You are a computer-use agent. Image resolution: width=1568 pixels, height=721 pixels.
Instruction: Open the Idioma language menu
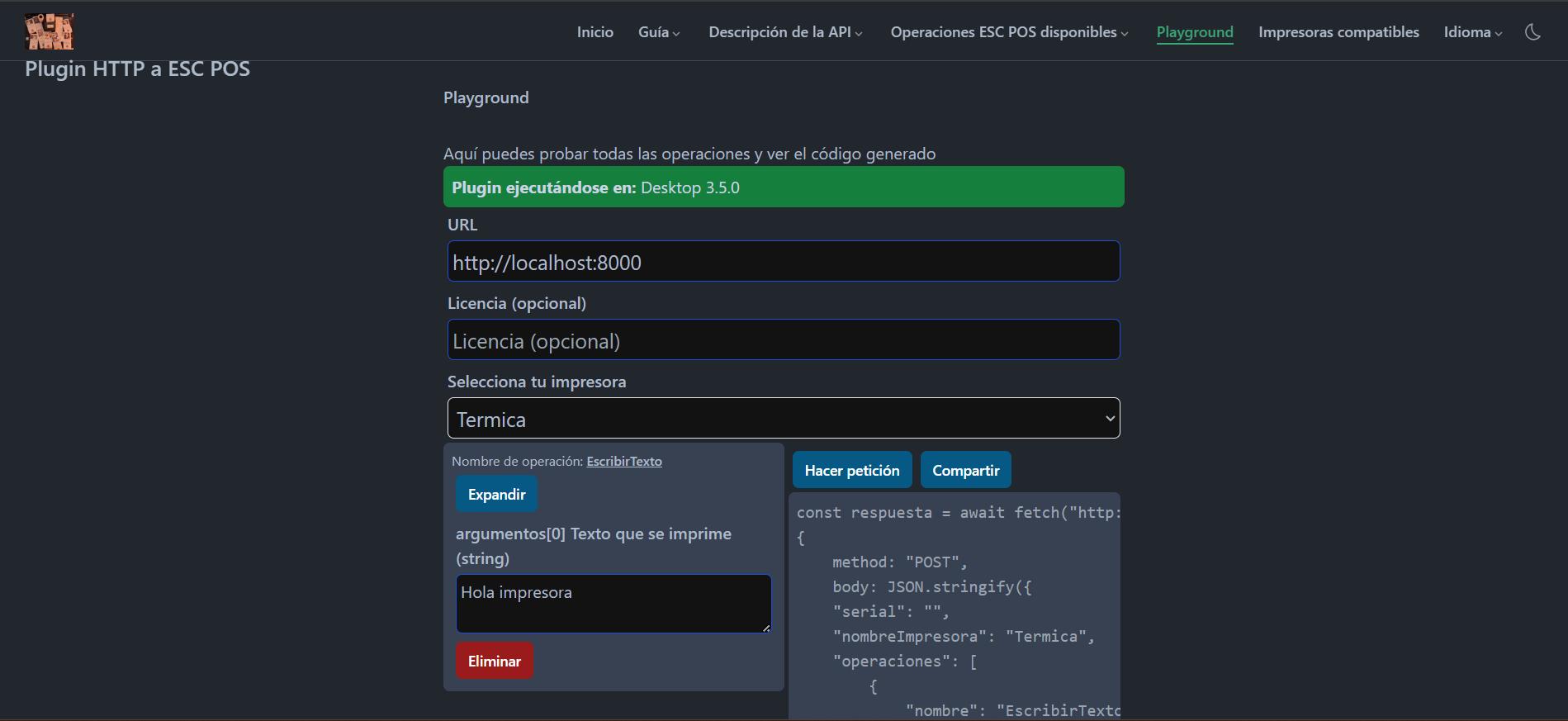(x=1473, y=32)
